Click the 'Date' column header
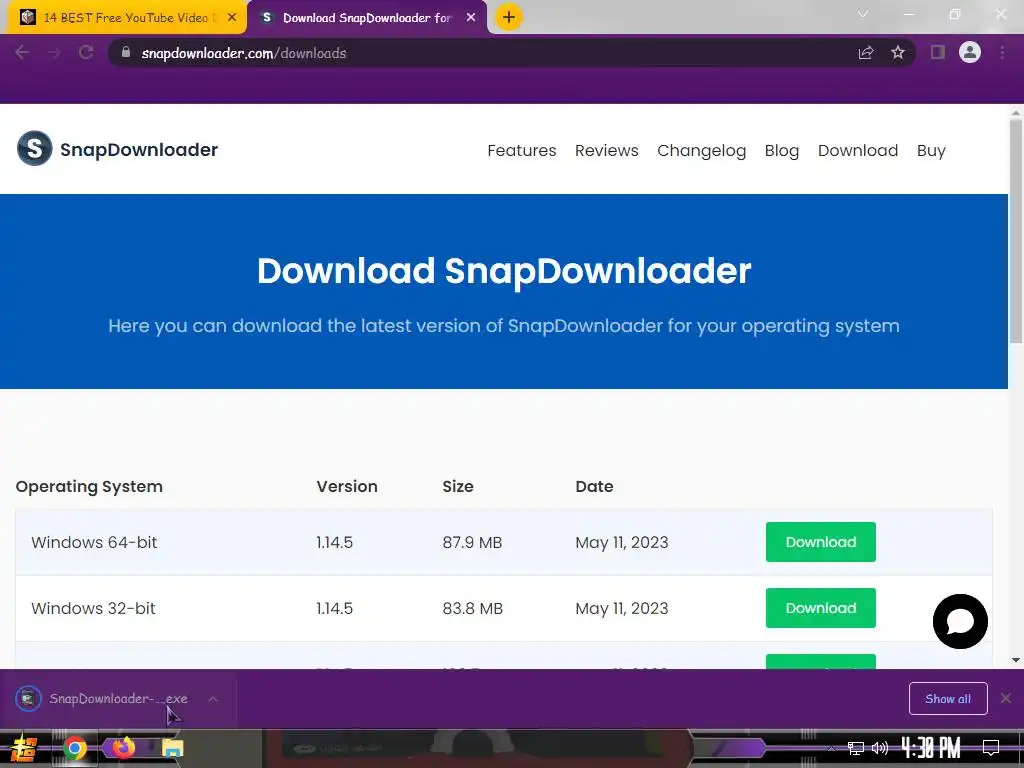Screen dimensions: 1024x768 pos(594,487)
